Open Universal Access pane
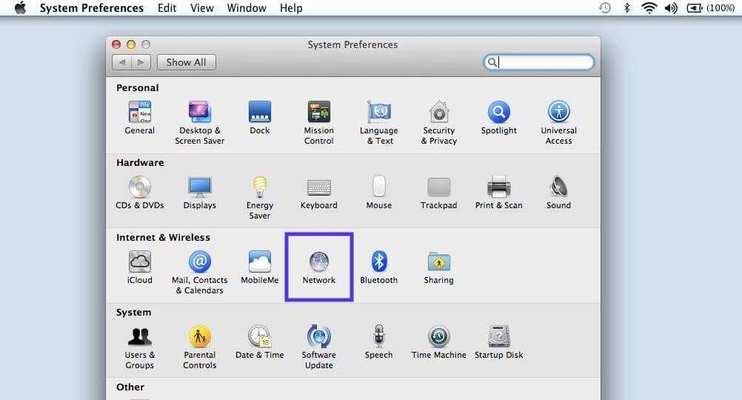Viewport: 742px width, 400px height. [x=559, y=123]
